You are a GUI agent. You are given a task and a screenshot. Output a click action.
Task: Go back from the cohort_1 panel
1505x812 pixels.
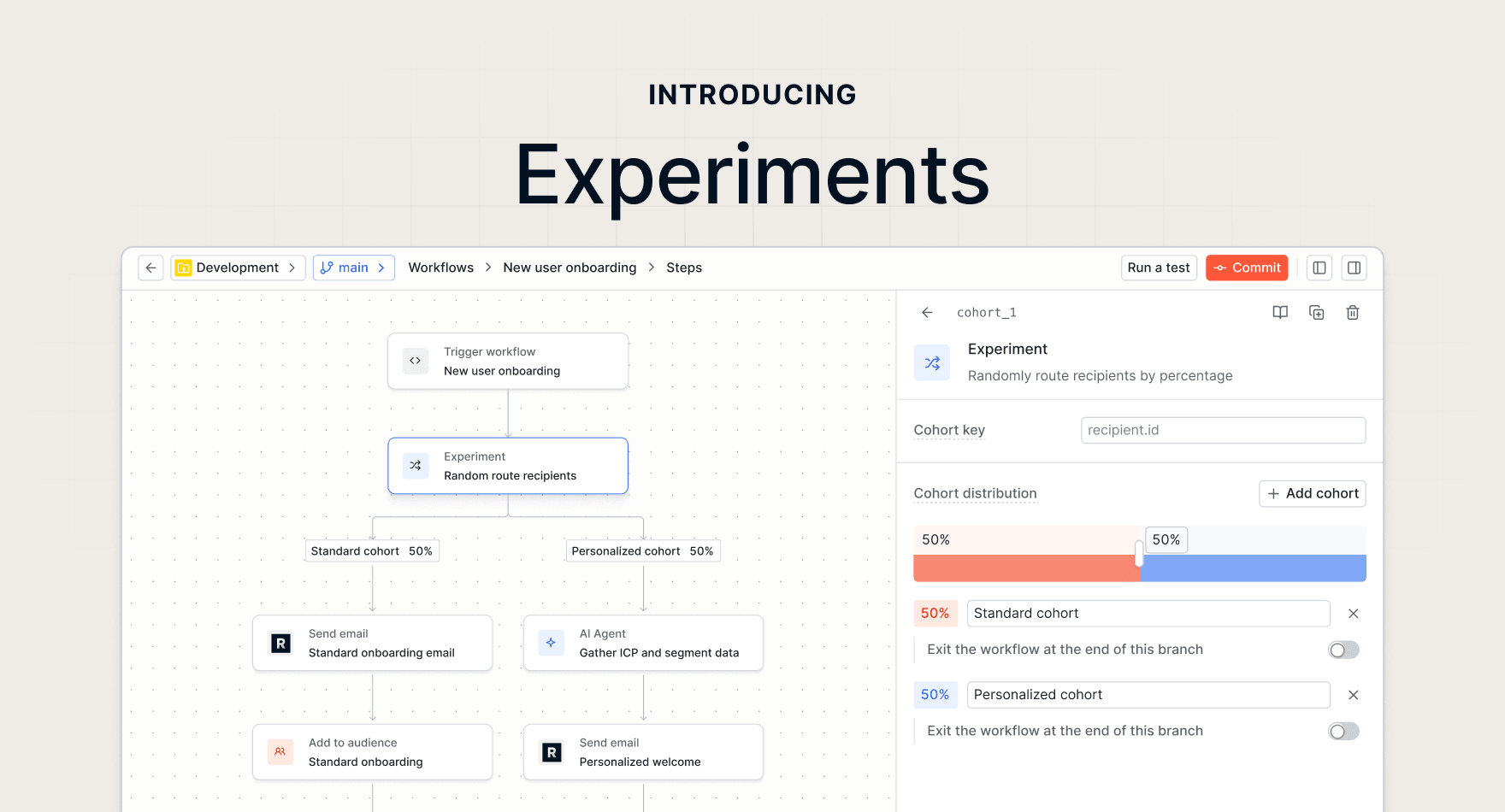927,313
